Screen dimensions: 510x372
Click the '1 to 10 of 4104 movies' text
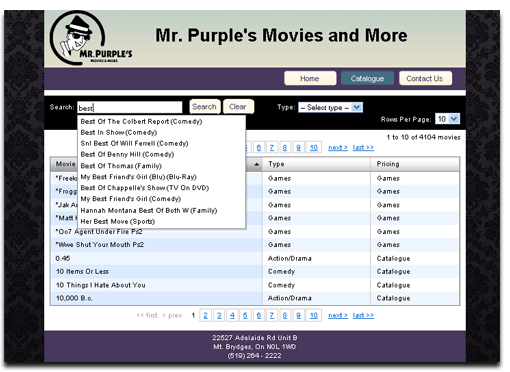(423, 137)
